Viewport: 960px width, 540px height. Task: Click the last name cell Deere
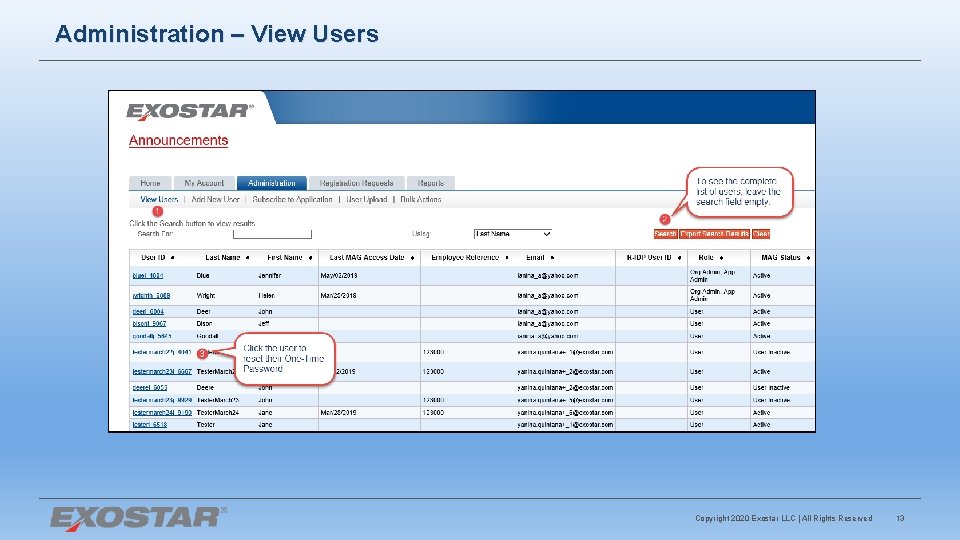coord(205,388)
